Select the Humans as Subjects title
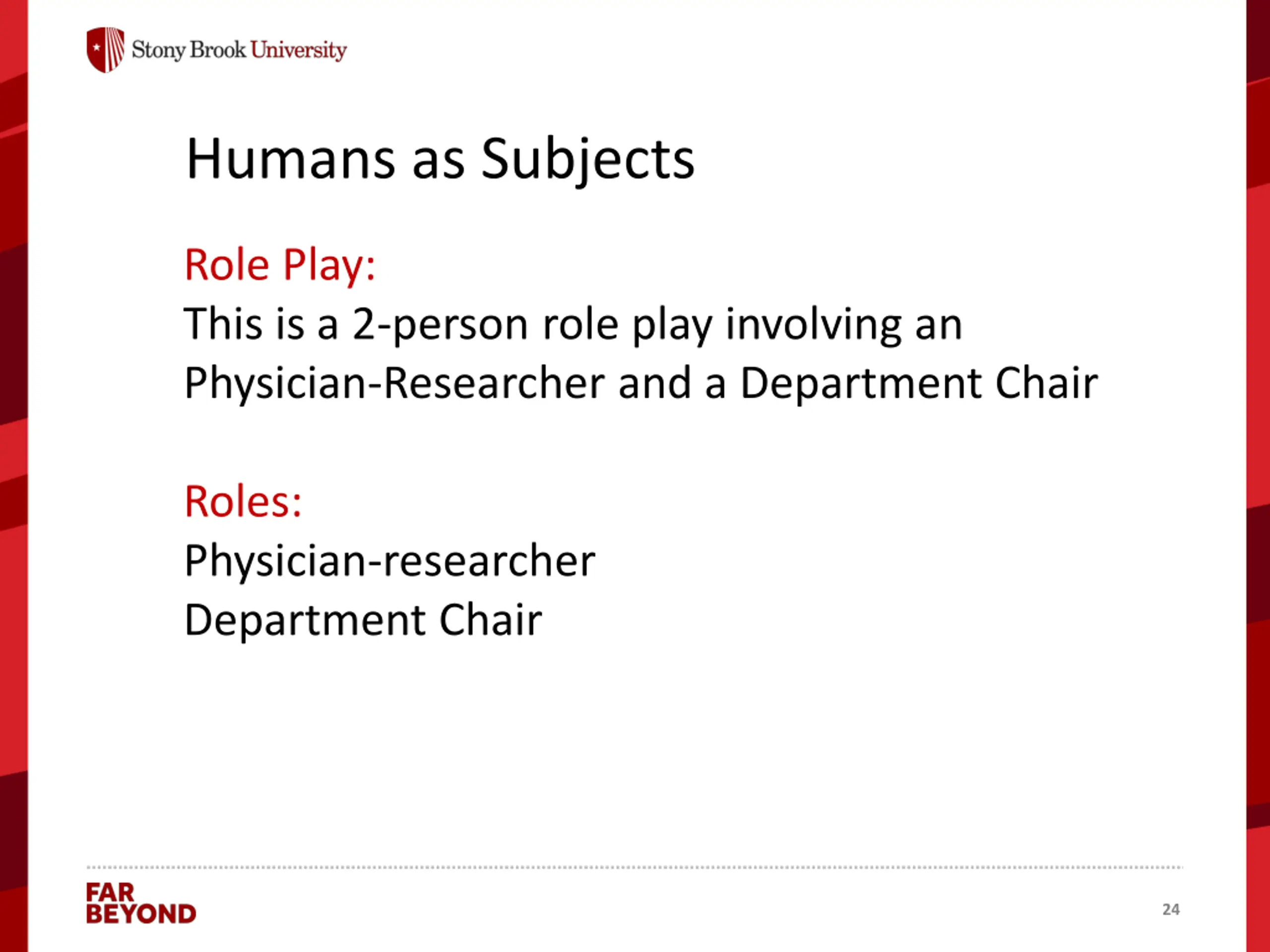The image size is (1270, 952). pos(440,160)
